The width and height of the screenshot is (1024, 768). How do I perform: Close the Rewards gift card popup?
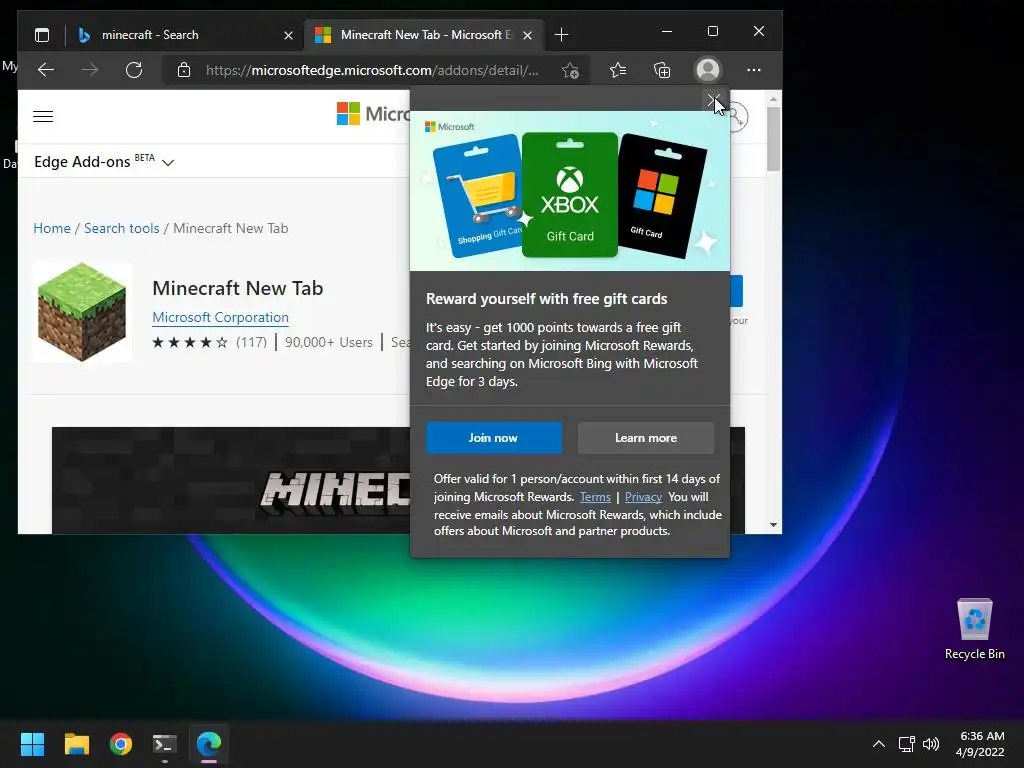[x=713, y=101]
